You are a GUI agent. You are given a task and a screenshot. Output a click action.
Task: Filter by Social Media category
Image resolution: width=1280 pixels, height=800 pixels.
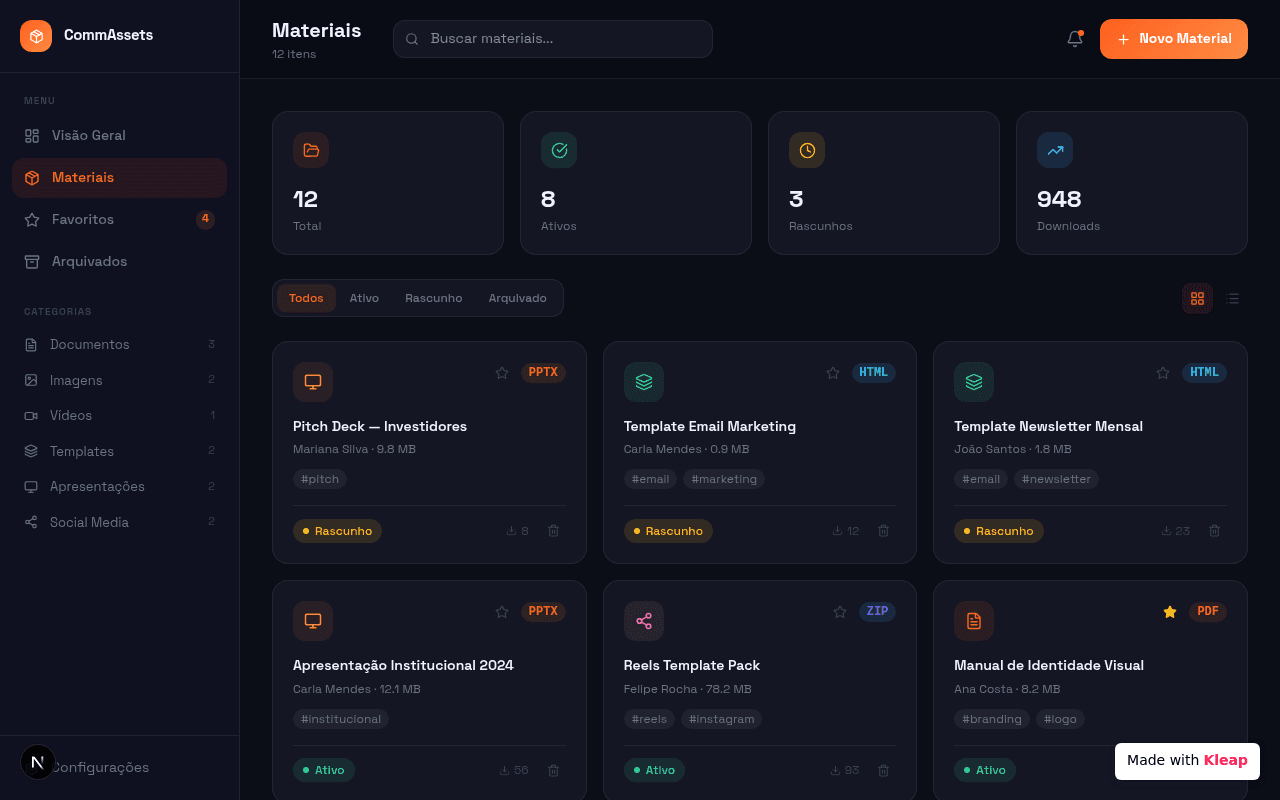coord(120,522)
